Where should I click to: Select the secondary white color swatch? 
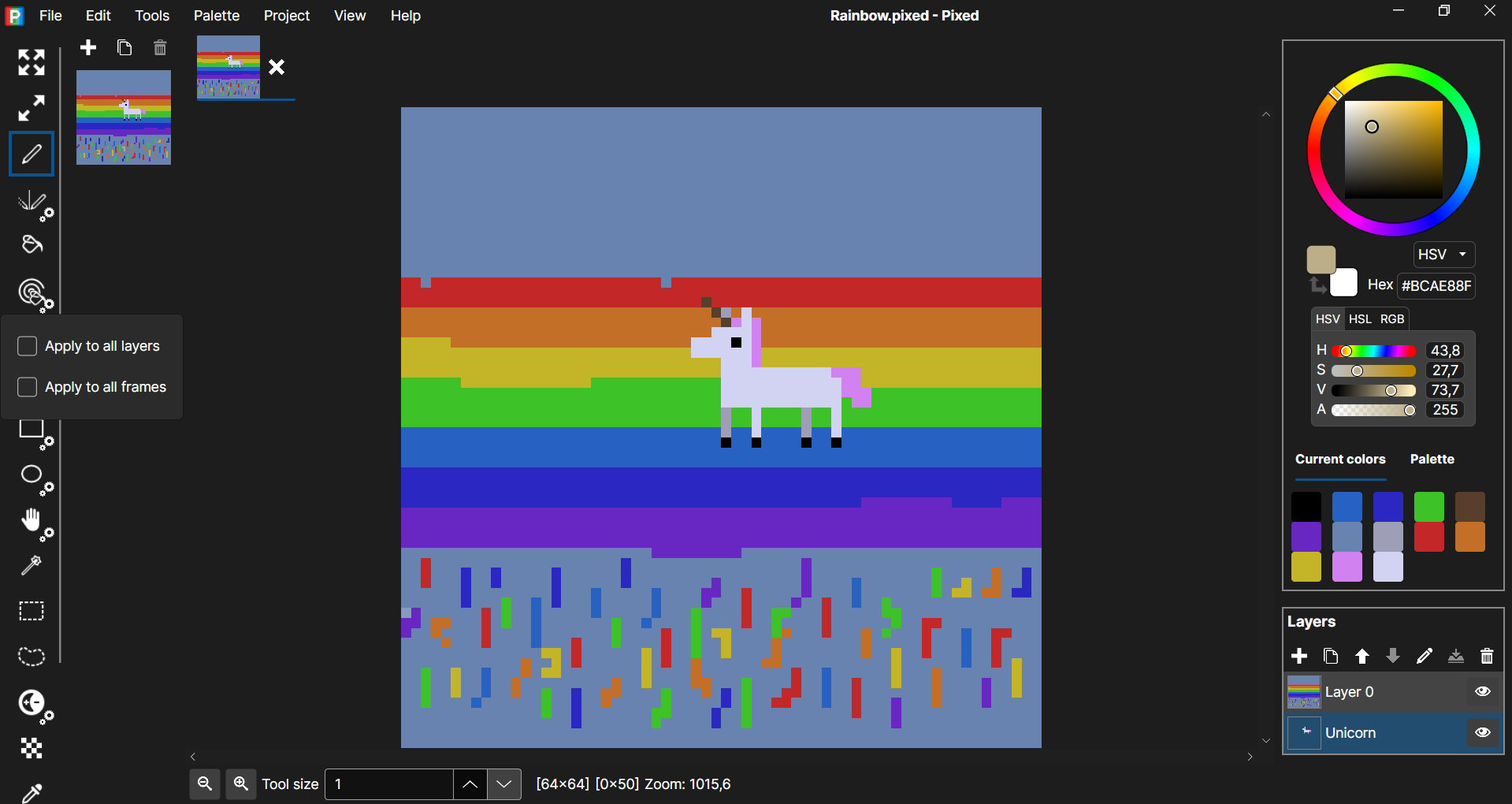1344,283
